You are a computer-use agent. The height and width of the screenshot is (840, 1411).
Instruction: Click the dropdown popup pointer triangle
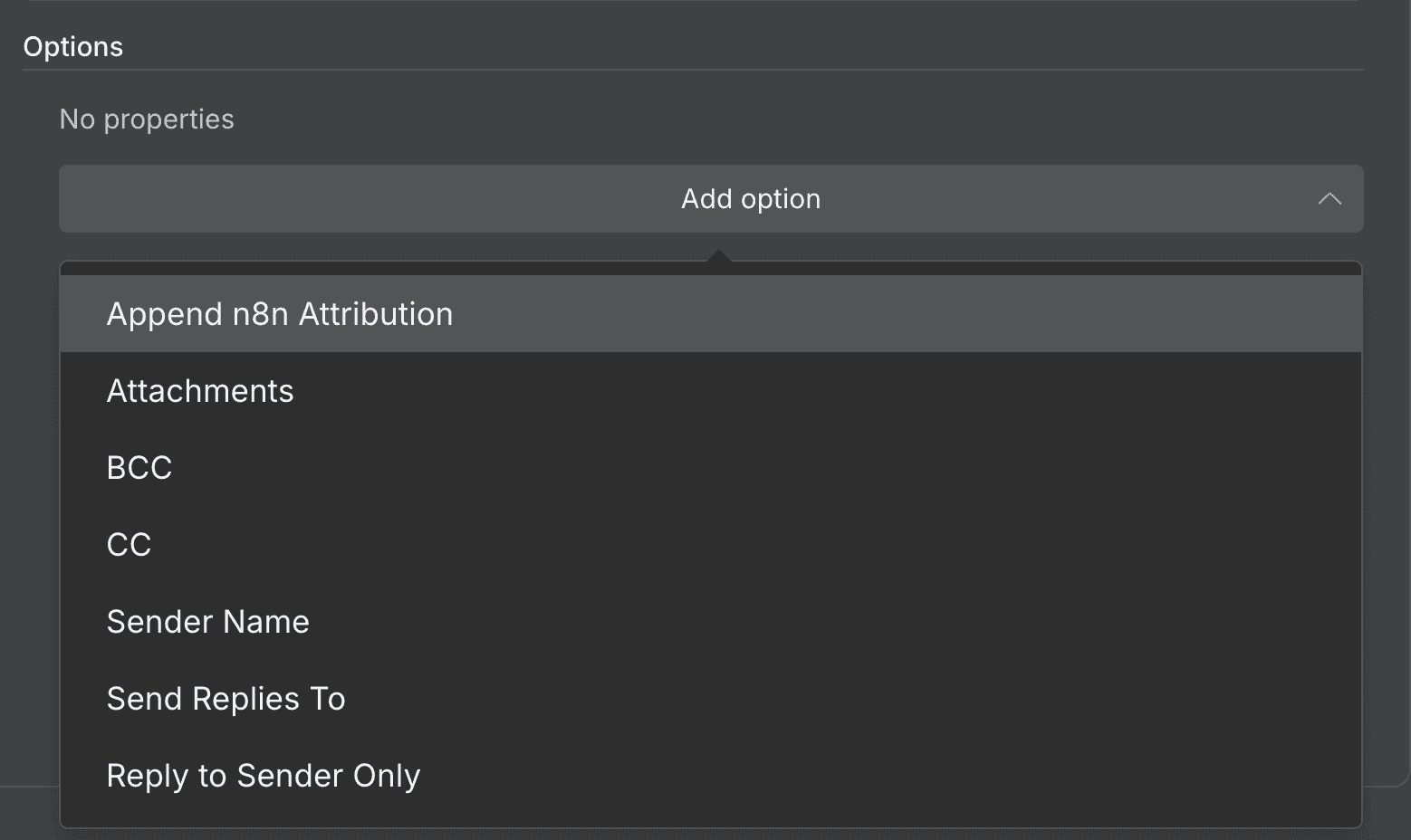coord(718,257)
